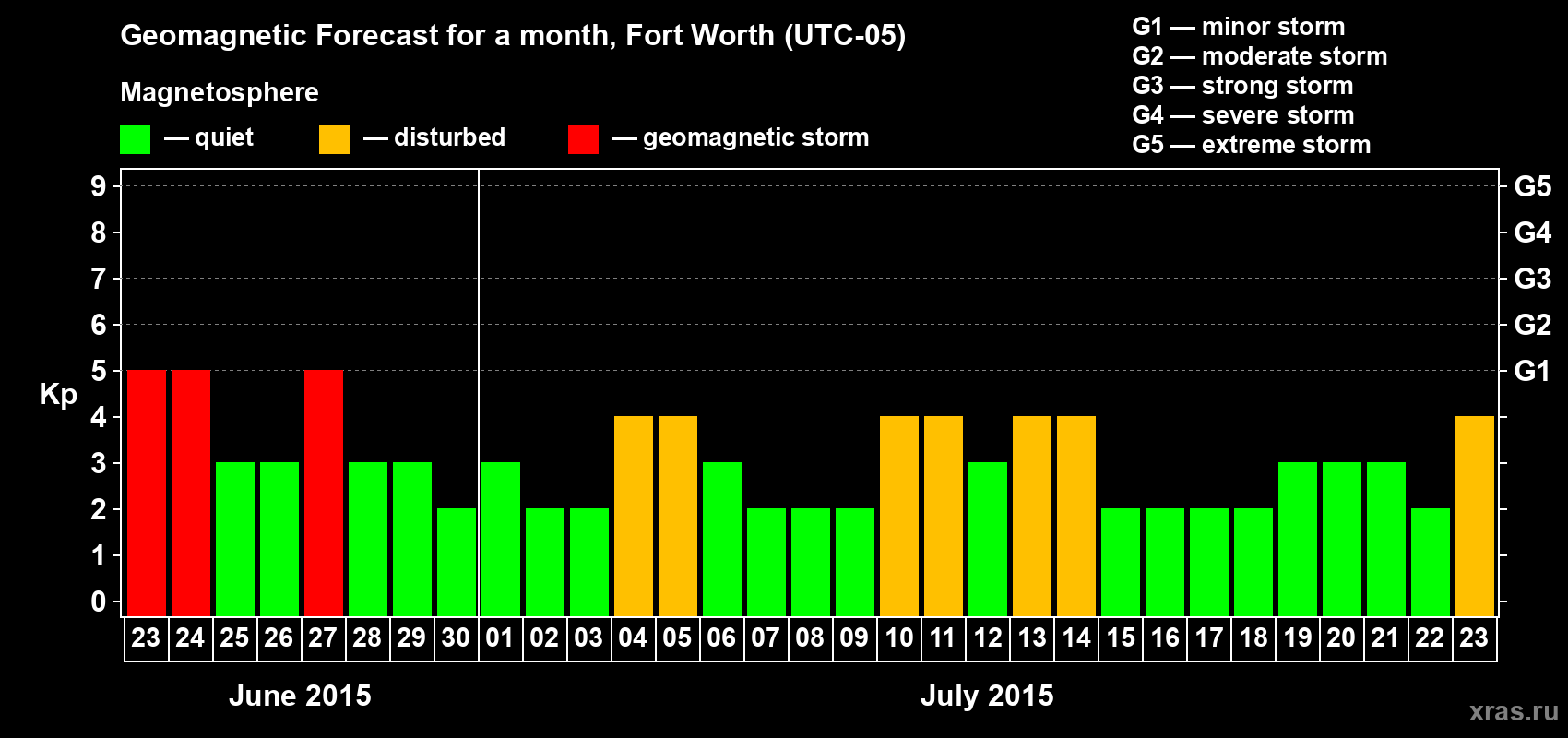The width and height of the screenshot is (1568, 738).
Task: Click the Kp axis value 5
Action: [x=99, y=371]
